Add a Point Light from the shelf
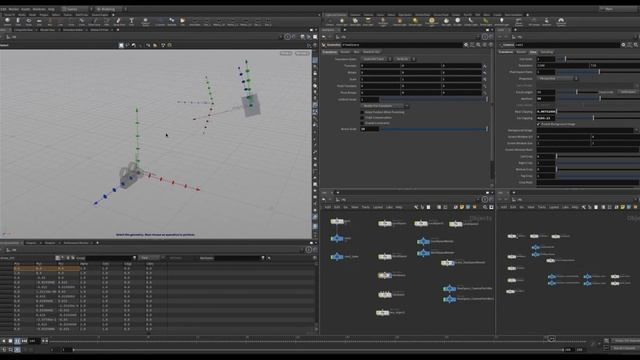Viewport: 640px width, 360px height. point(342,21)
